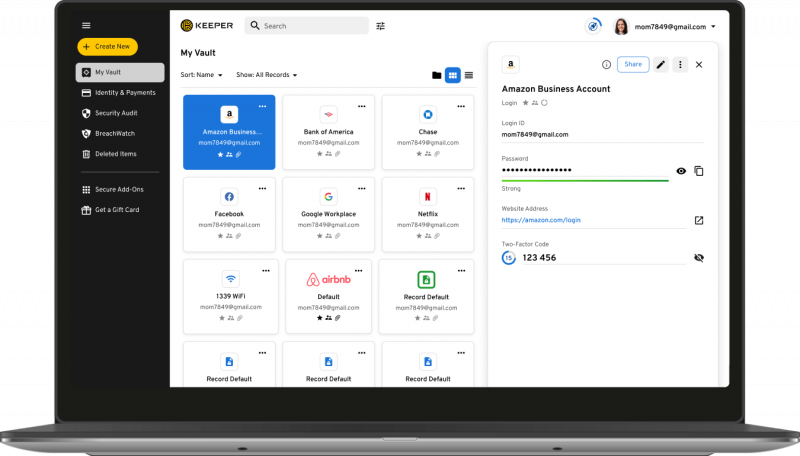Open Bank of America card options menu
The height and width of the screenshot is (456, 800).
coord(362,107)
